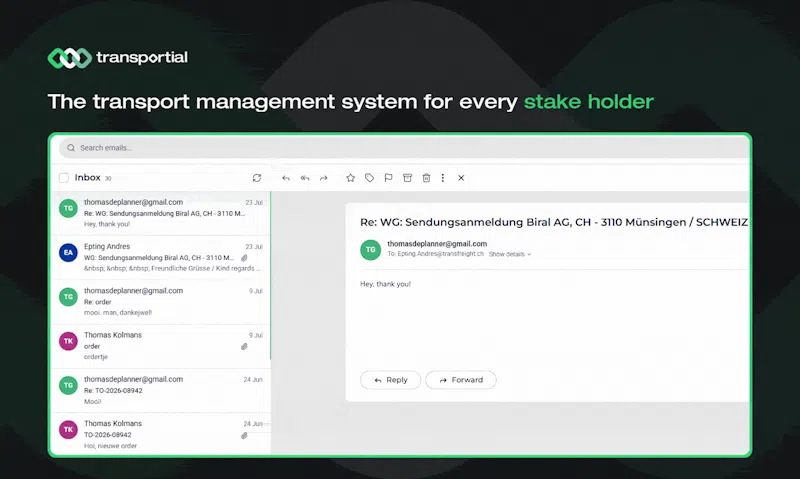Image resolution: width=800 pixels, height=479 pixels.
Task: Open the 'Hoi, nieuwe order' email
Action: [161, 434]
